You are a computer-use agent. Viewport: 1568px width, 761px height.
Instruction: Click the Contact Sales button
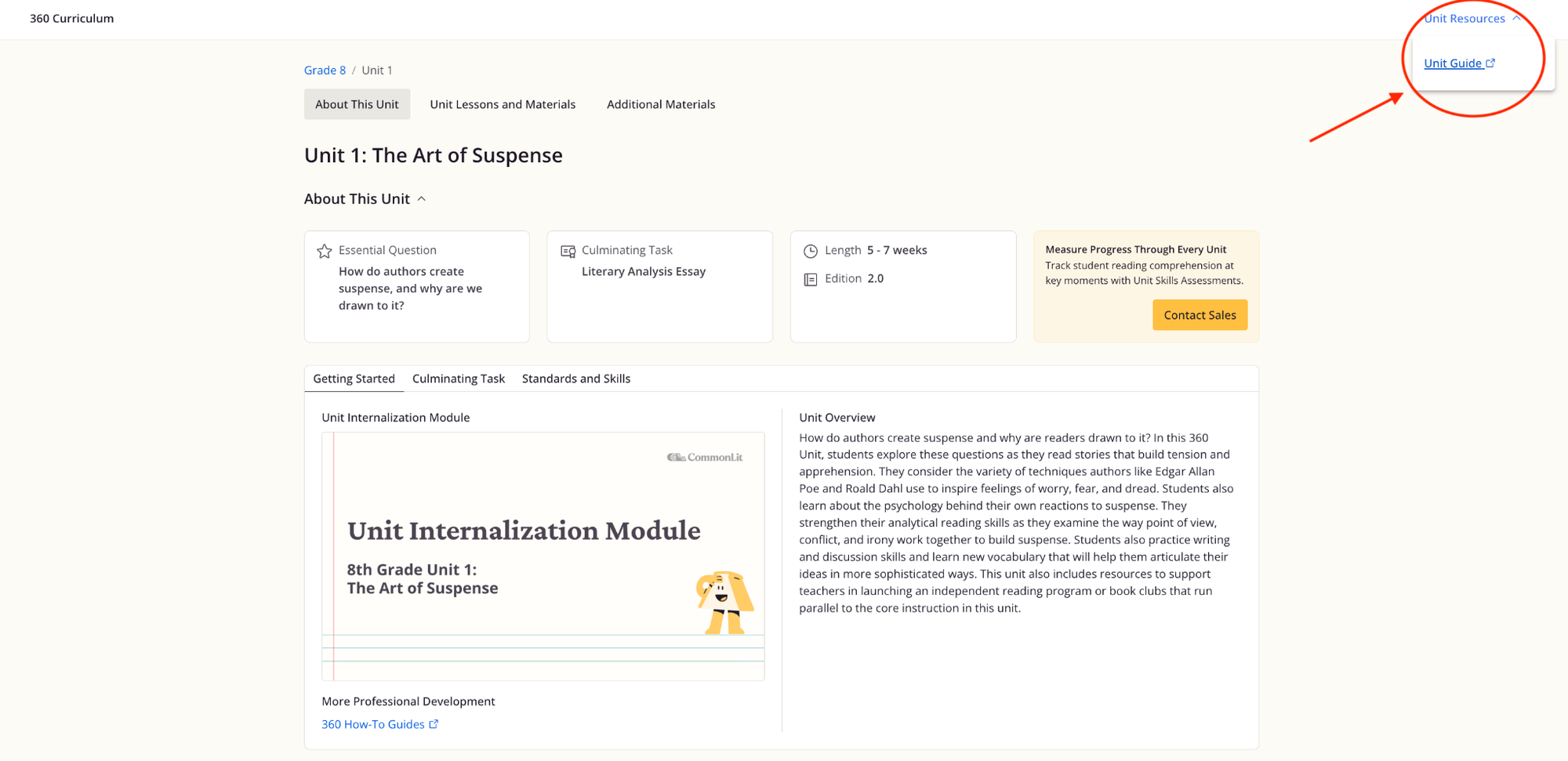click(x=1200, y=315)
